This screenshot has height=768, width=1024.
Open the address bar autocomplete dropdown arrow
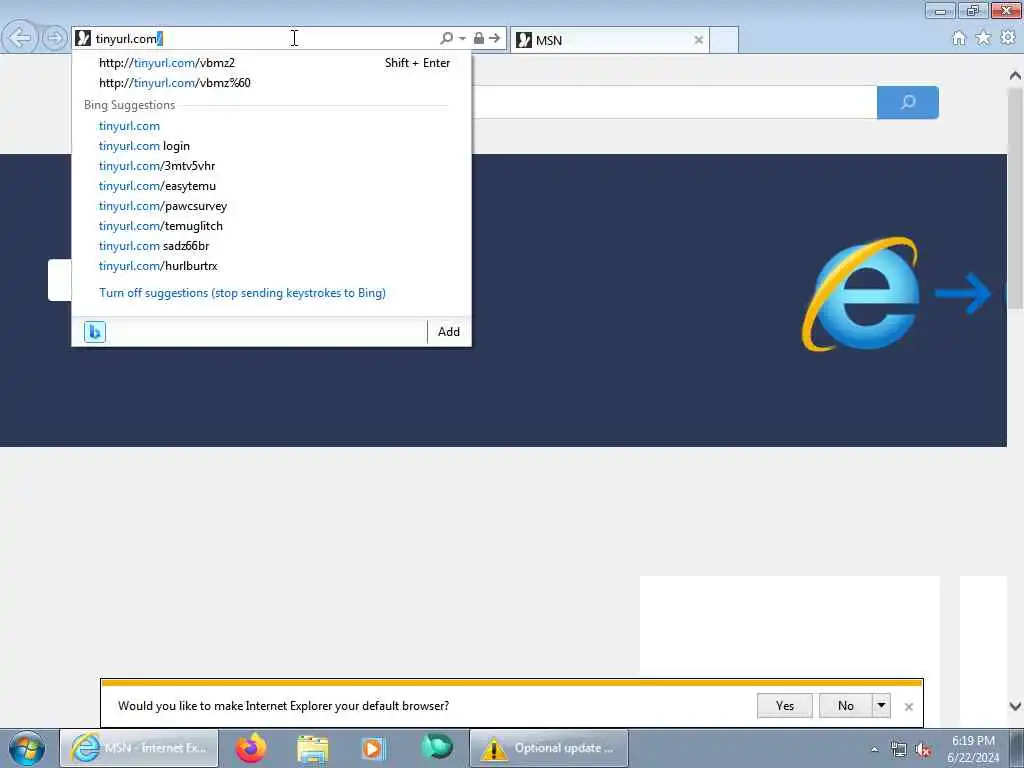(462, 39)
